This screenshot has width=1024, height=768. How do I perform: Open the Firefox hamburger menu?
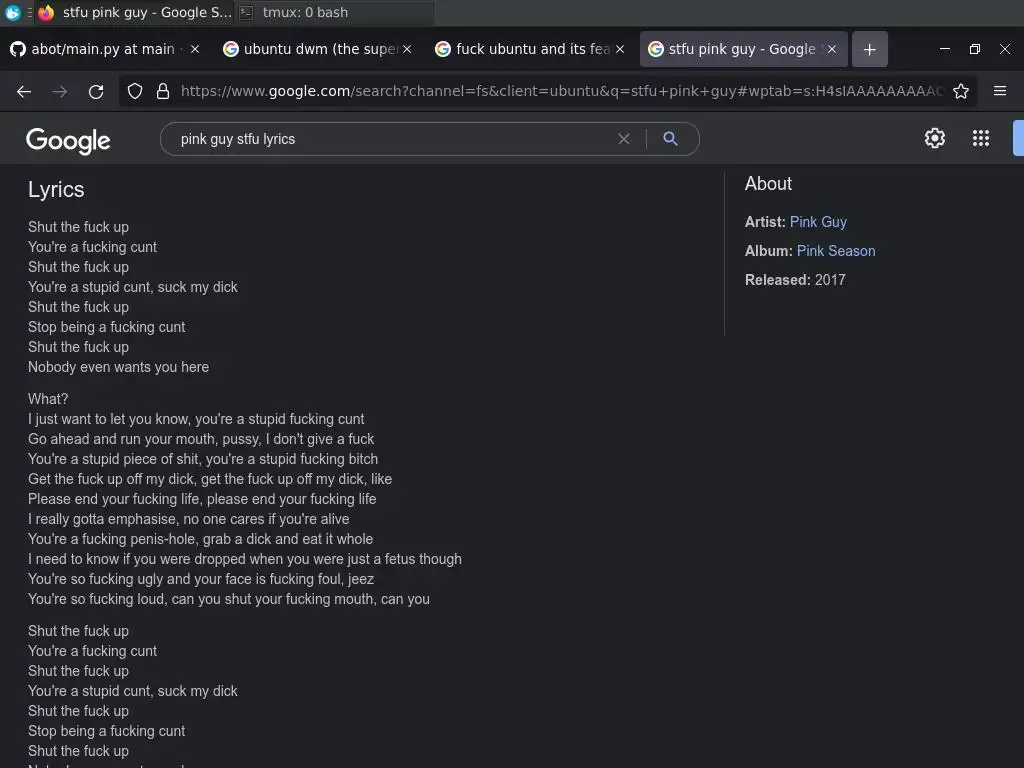(1000, 91)
